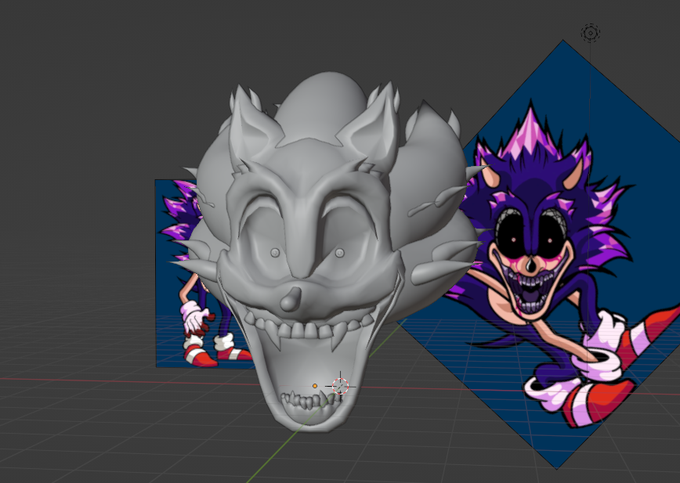Click the left eye pupil sphere on the model

(x=275, y=253)
